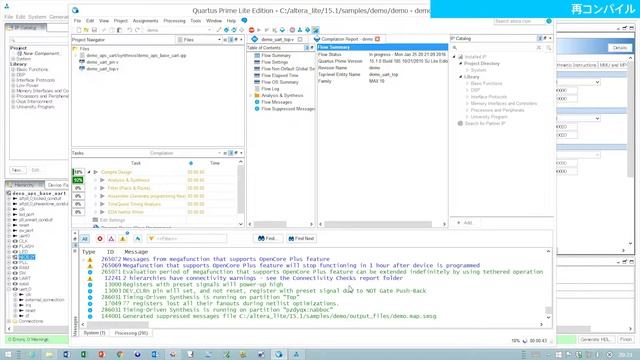
Task: Click horizontal scrollbar under Flow Summary report
Action: [378, 224]
